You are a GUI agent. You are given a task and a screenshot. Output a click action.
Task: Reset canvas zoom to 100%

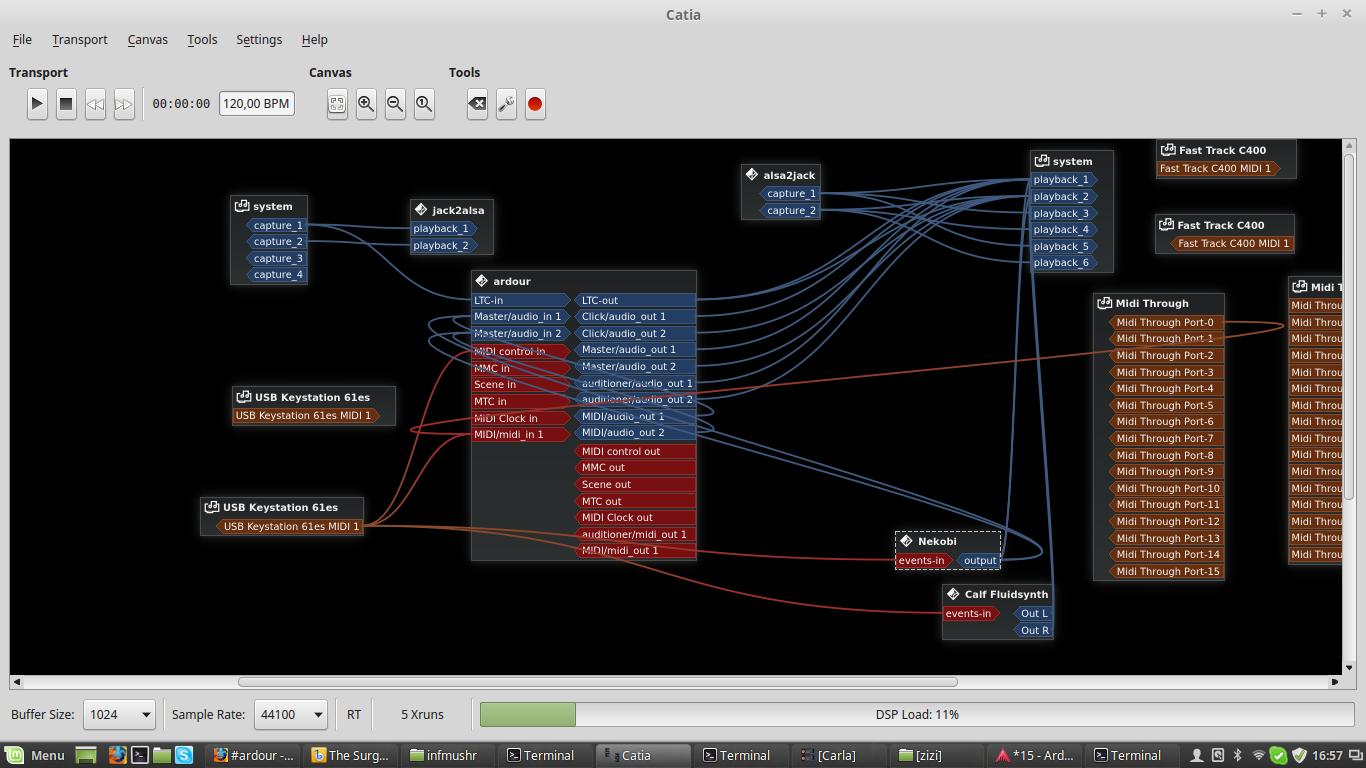[x=424, y=103]
